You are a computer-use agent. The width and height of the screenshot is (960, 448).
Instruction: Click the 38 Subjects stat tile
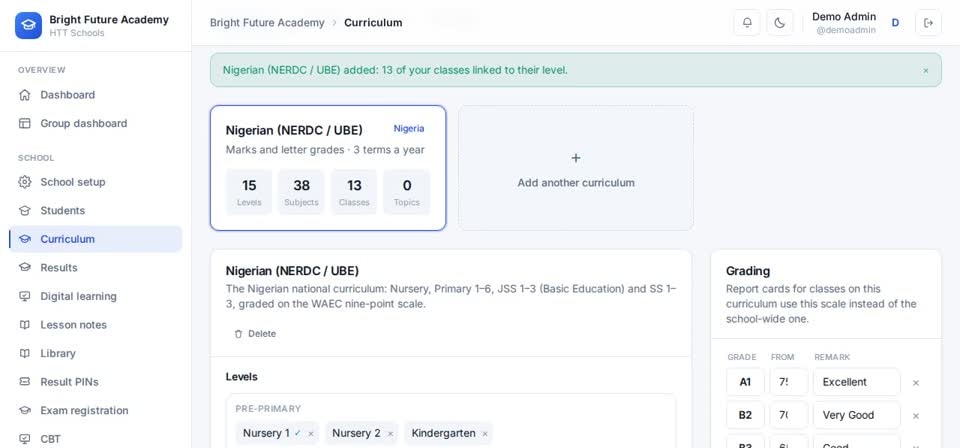301,192
